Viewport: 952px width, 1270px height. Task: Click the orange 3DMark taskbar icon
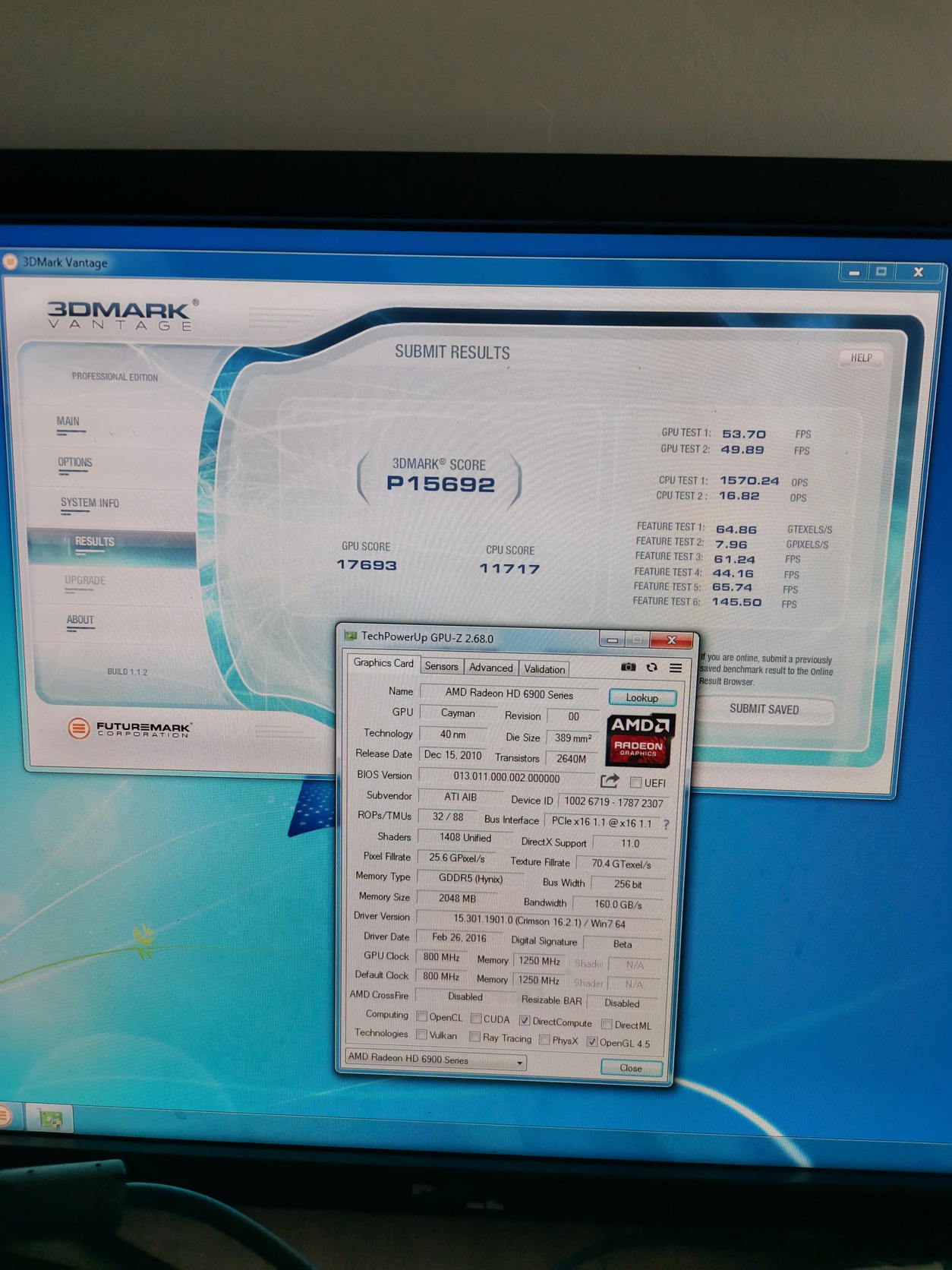pos(5,1115)
